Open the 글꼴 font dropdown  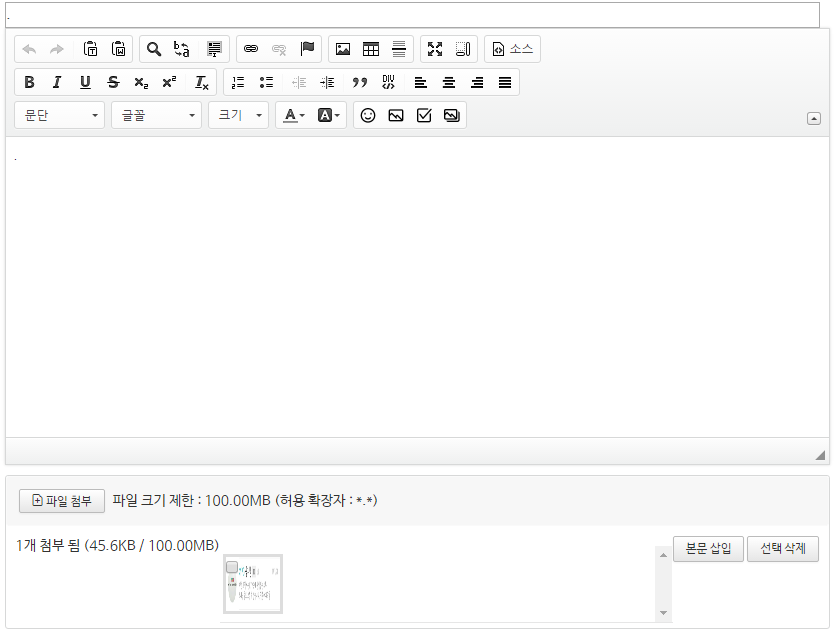pos(156,115)
